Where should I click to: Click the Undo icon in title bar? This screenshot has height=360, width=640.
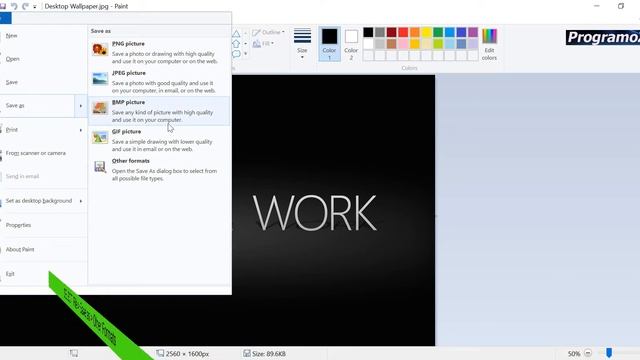click(14, 6)
